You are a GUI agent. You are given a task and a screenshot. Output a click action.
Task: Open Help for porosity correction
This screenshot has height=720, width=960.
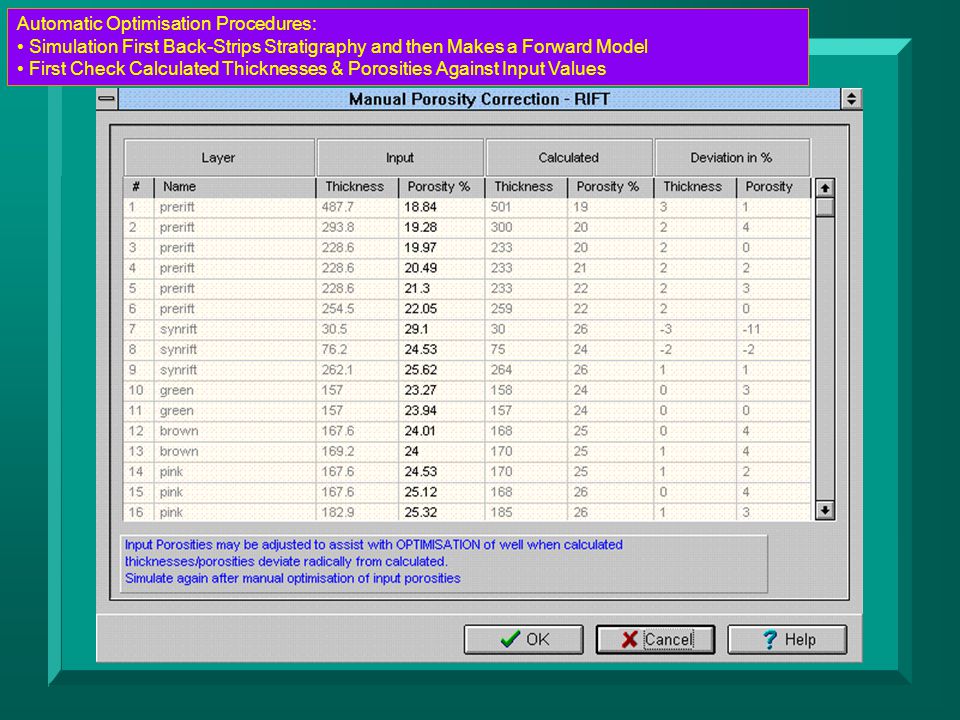coord(787,639)
